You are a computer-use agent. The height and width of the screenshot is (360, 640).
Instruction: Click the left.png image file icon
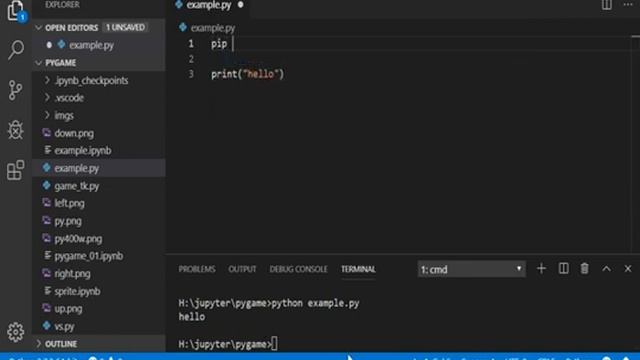47,202
